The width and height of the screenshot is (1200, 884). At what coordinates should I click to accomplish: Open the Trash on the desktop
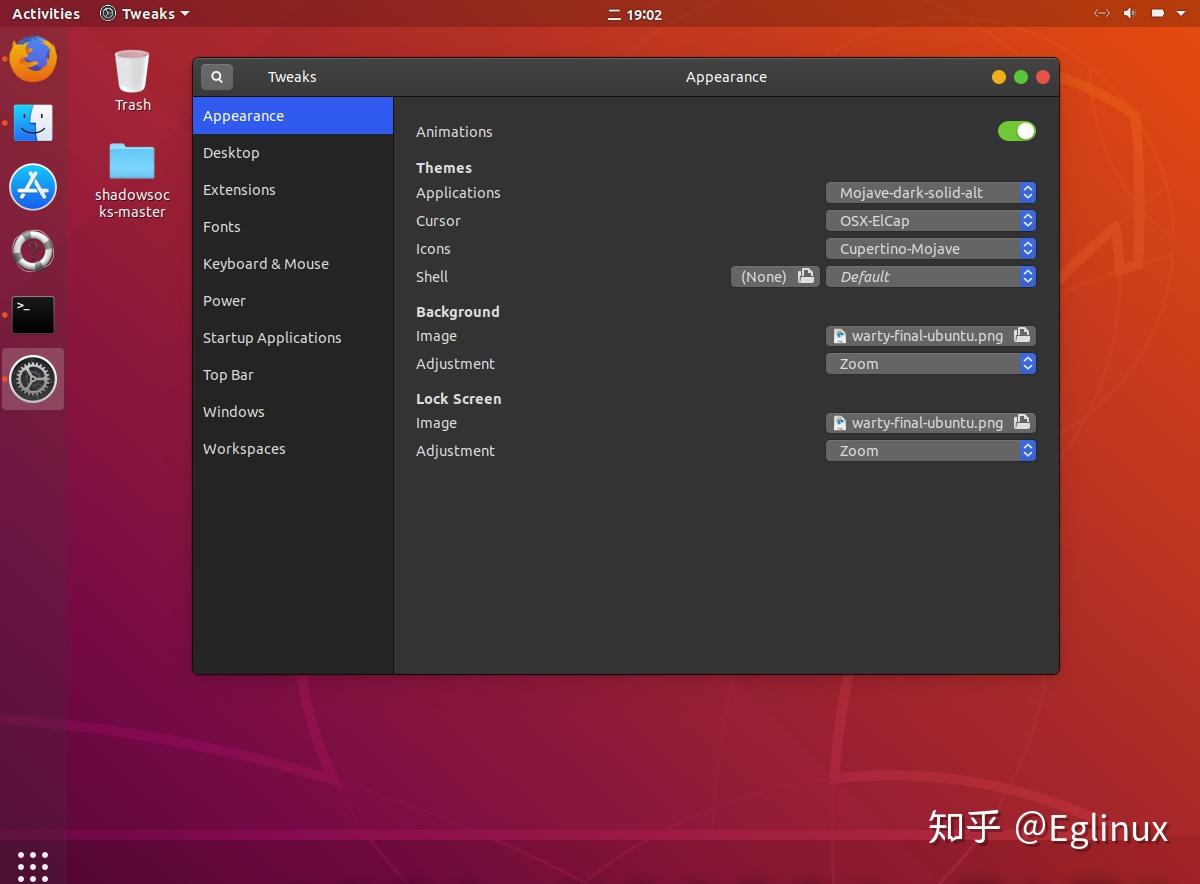click(131, 70)
